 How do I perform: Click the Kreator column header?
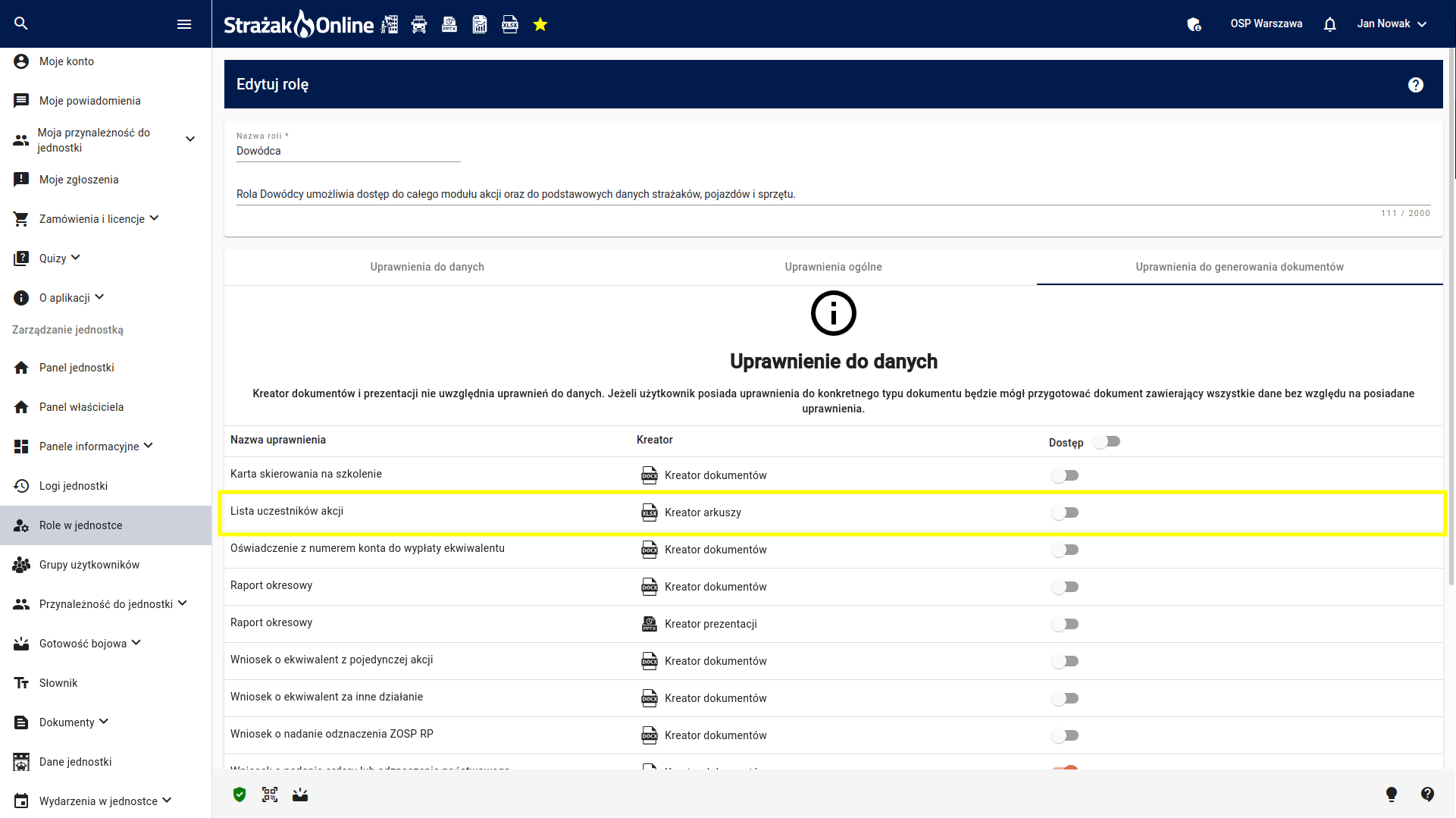coord(655,440)
